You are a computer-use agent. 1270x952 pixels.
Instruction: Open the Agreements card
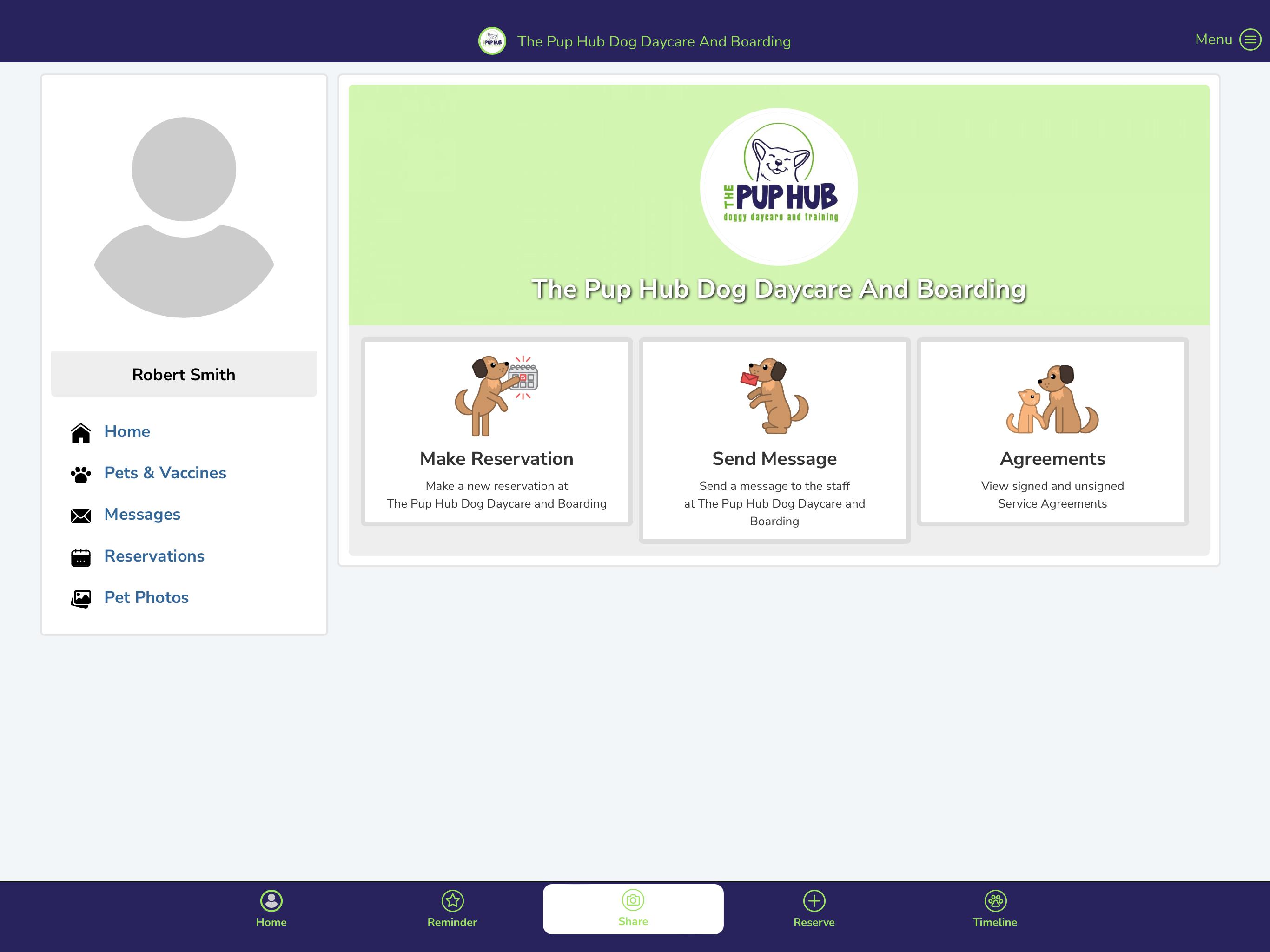(x=1052, y=432)
